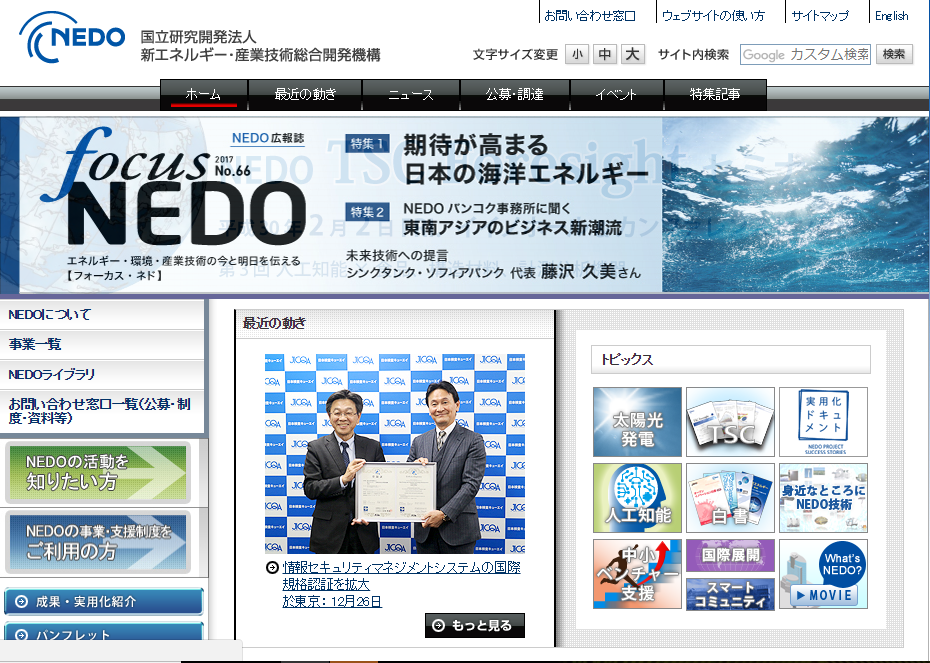
Task: Open the 実用化ドキュメント topic tile
Action: pyautogui.click(x=823, y=422)
